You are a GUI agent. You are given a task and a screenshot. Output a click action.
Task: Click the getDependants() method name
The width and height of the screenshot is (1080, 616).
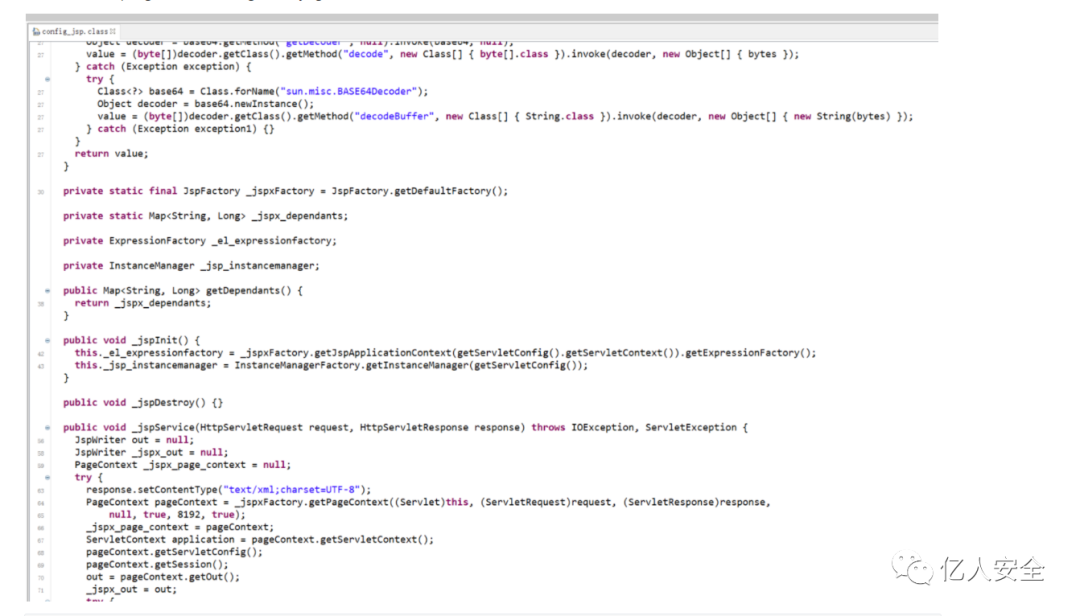pyautogui.click(x=249, y=291)
